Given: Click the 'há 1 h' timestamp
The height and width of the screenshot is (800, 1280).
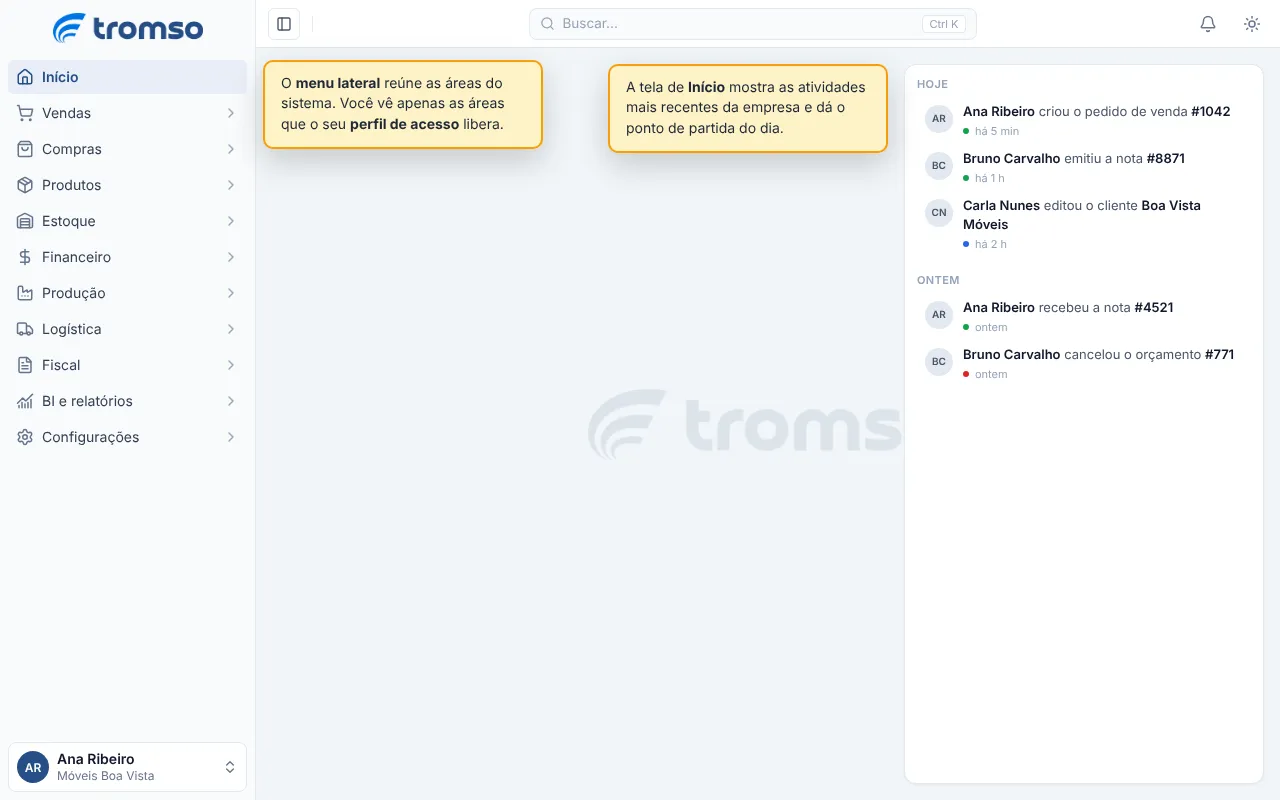Looking at the screenshot, I should tap(990, 178).
